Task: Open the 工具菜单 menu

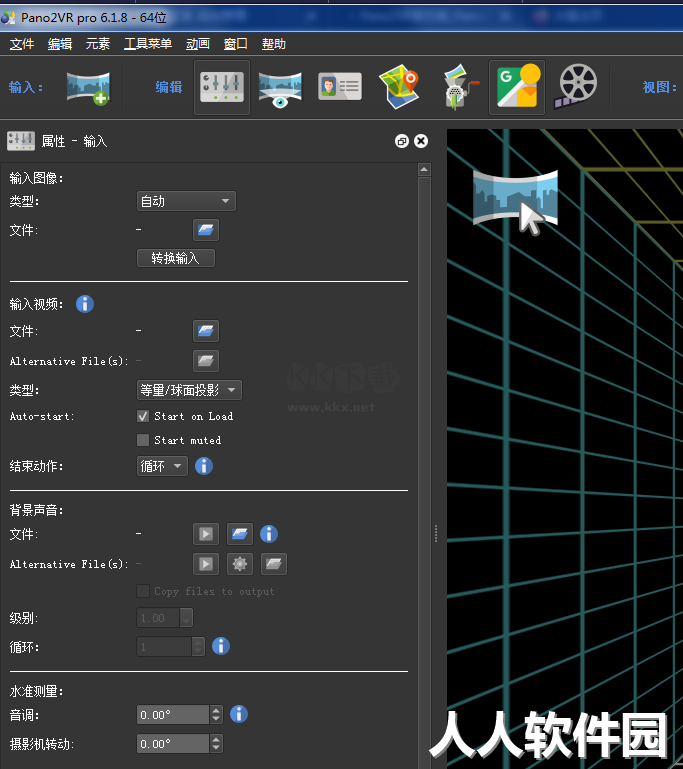Action: pos(148,44)
